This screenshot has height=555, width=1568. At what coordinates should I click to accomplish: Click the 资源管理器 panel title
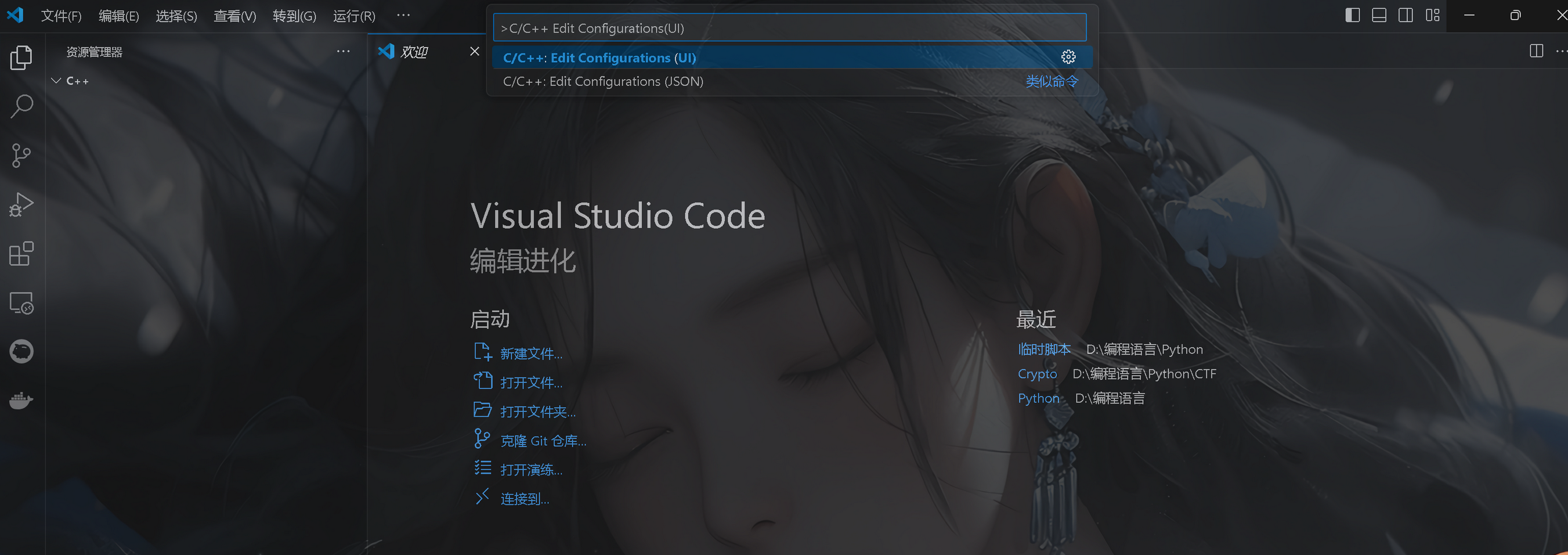[x=95, y=52]
